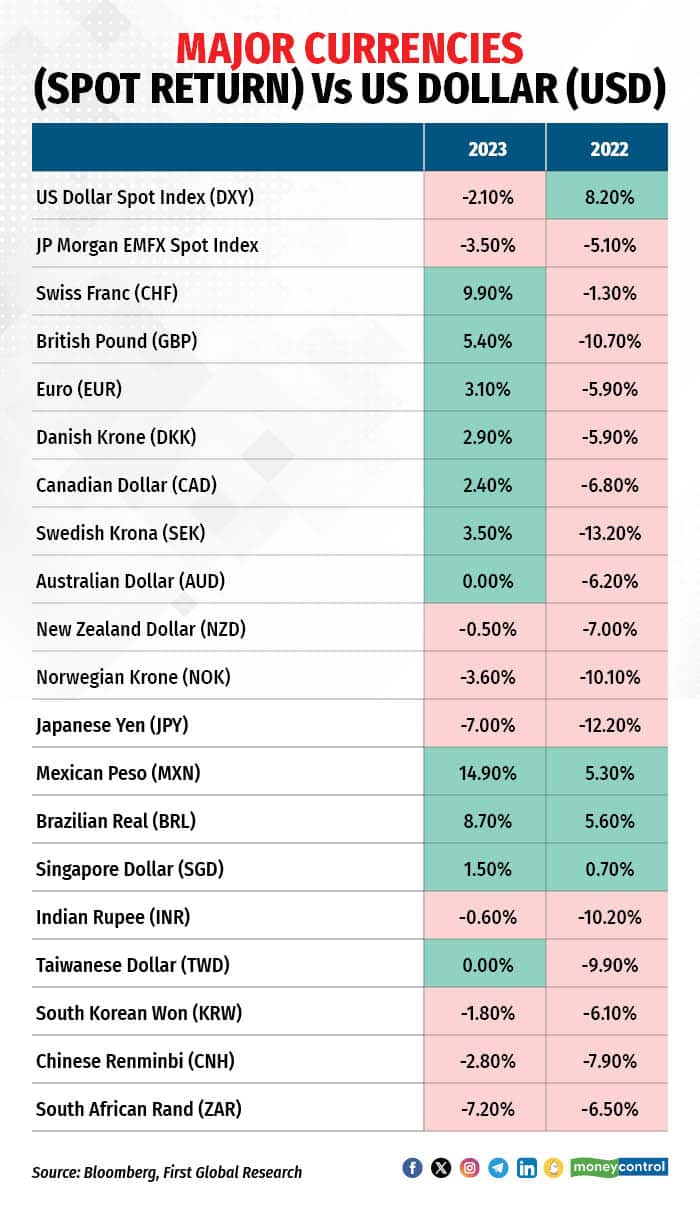Open the moneycontrol logo
700x1210 pixels.
coord(619,1167)
